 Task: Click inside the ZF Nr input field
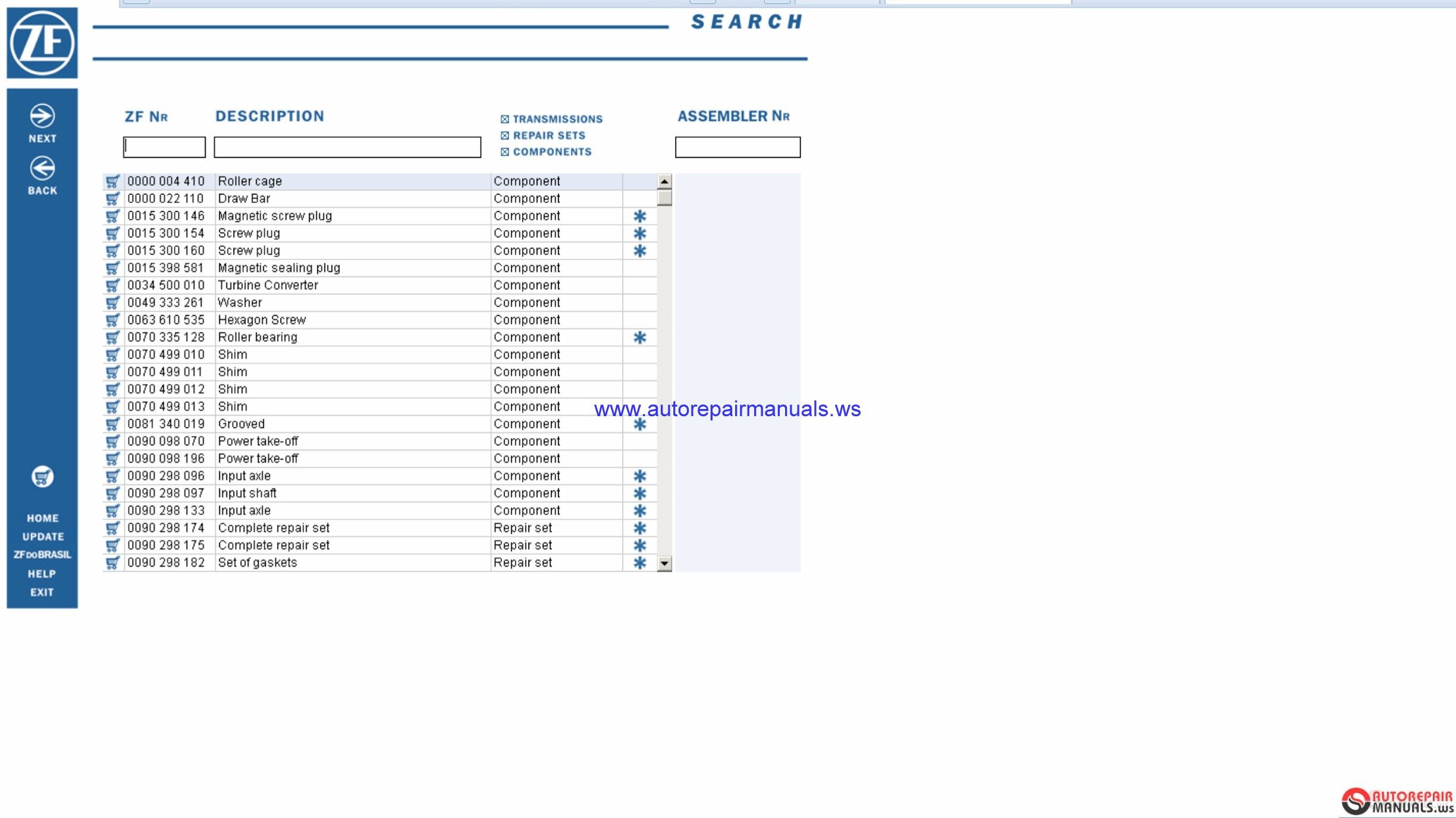point(164,147)
